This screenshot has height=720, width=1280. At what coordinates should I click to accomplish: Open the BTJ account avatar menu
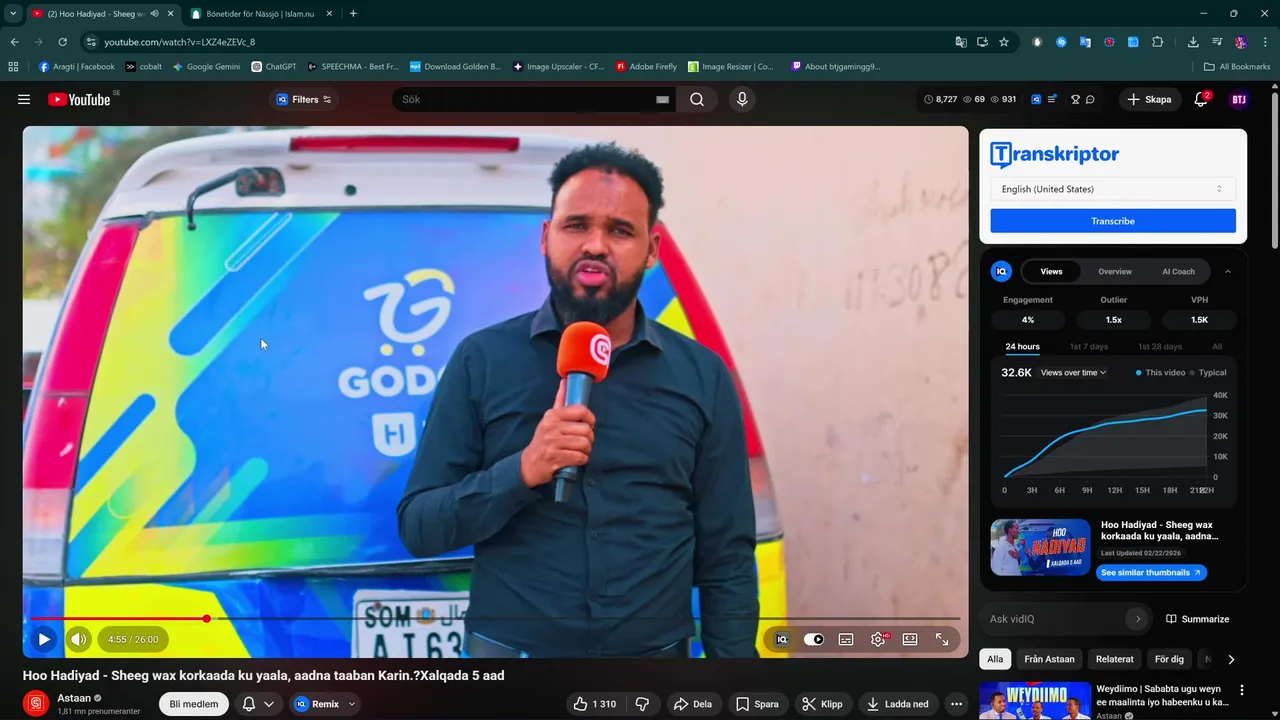tap(1239, 99)
